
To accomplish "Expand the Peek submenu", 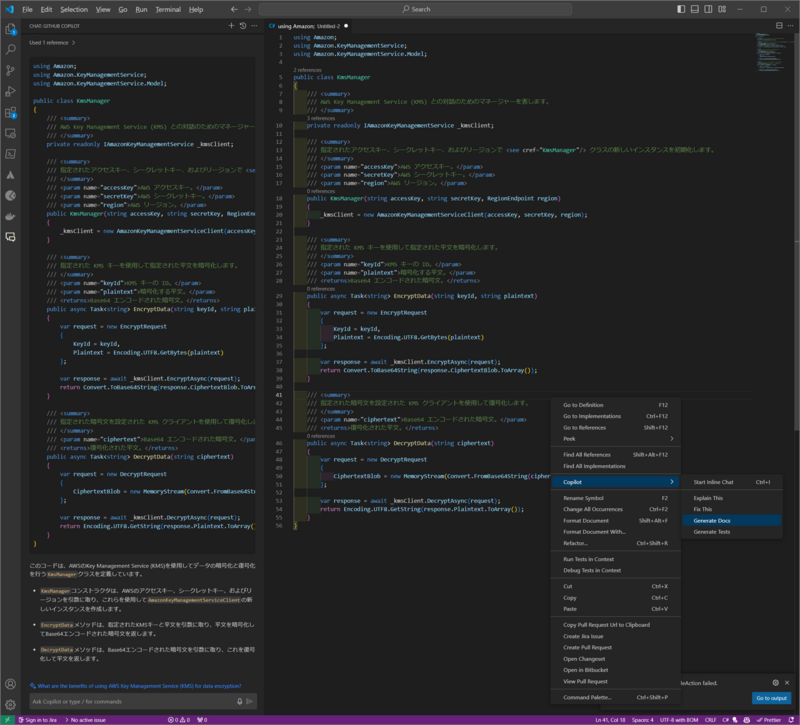I will pos(616,439).
